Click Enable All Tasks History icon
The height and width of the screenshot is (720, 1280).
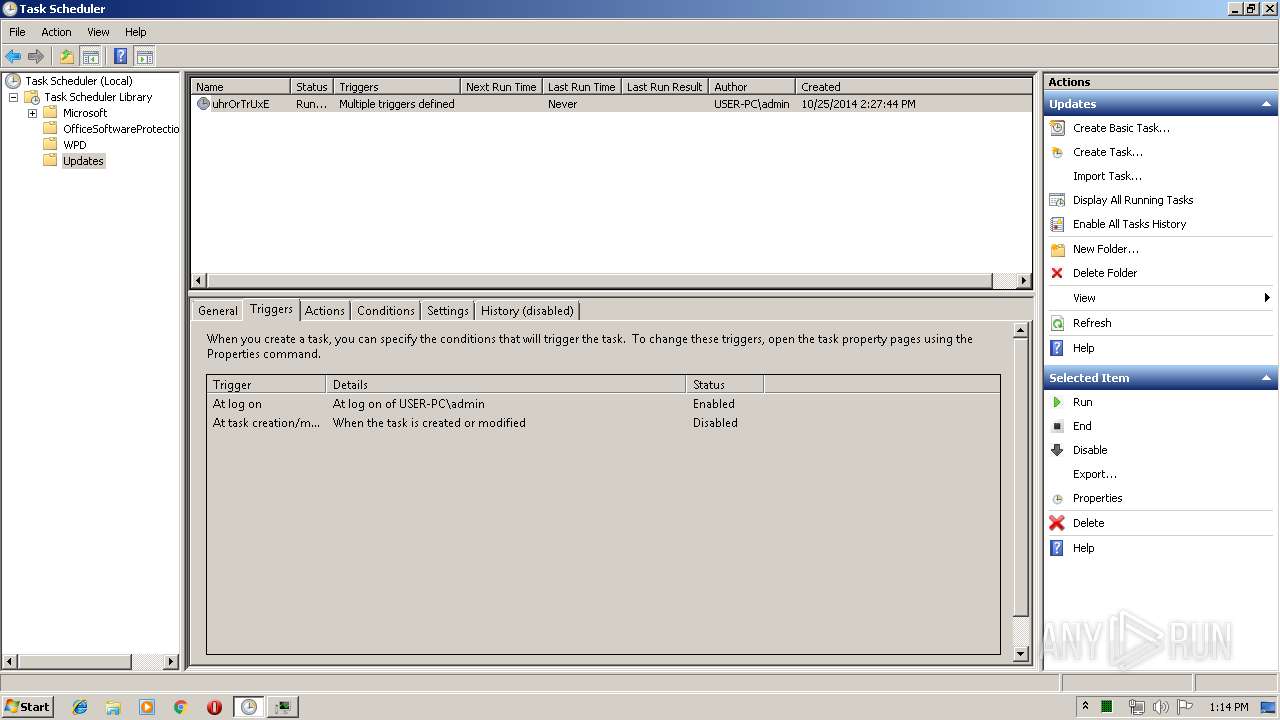pos(1057,224)
